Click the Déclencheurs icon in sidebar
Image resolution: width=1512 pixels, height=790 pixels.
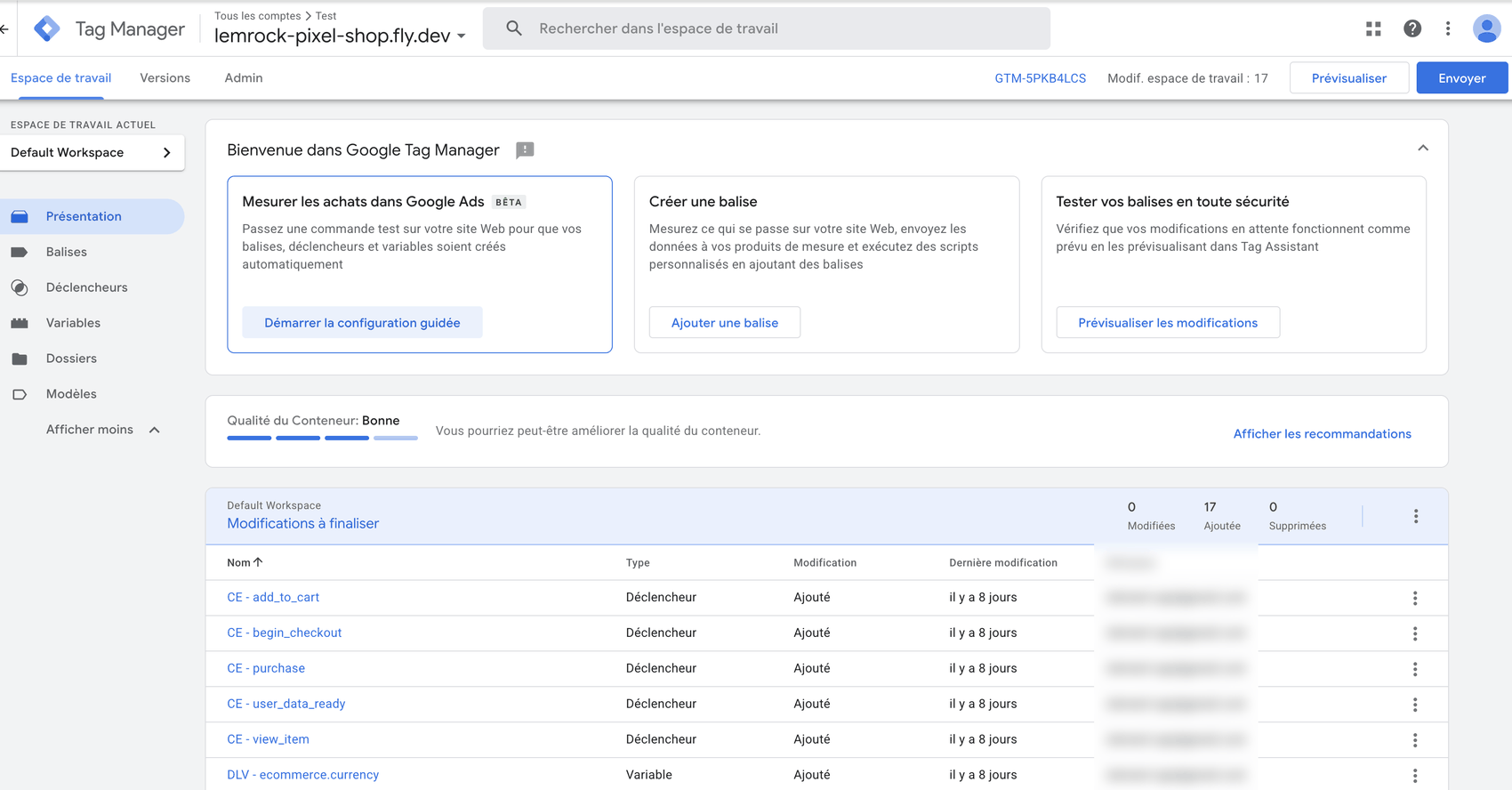pos(20,287)
